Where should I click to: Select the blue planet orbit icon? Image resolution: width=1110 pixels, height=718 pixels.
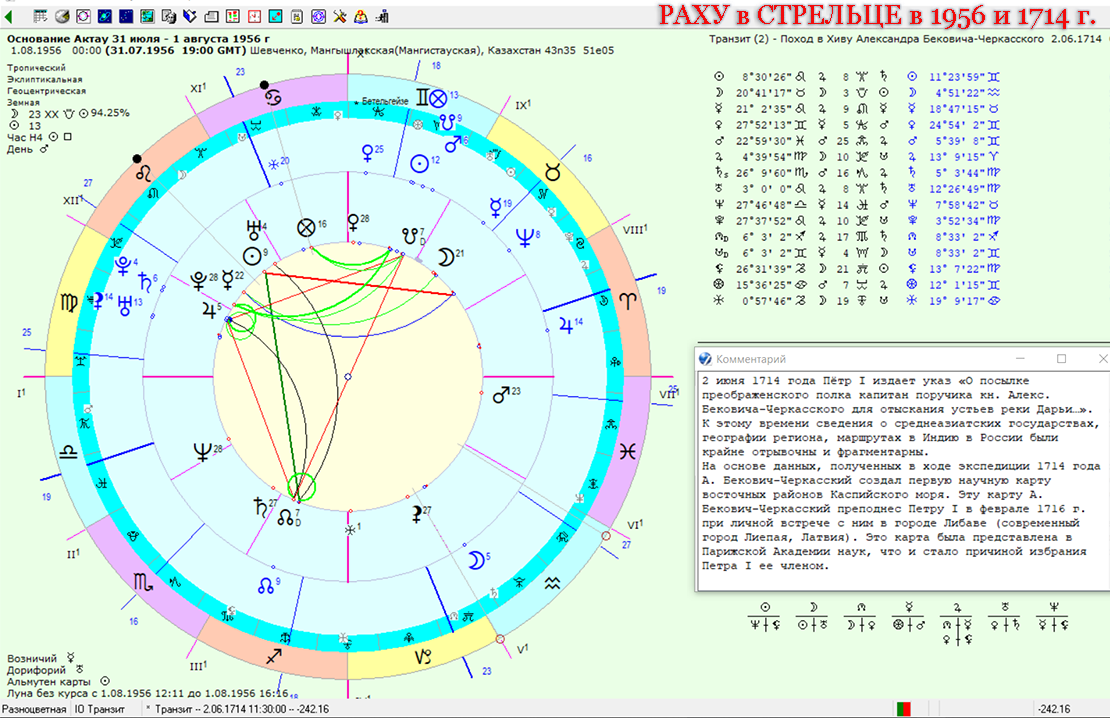pos(105,16)
